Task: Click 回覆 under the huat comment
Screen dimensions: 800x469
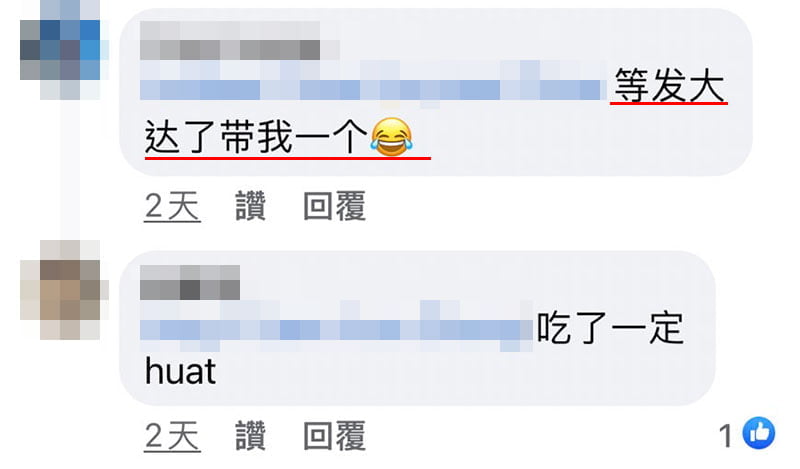Action: tap(335, 436)
